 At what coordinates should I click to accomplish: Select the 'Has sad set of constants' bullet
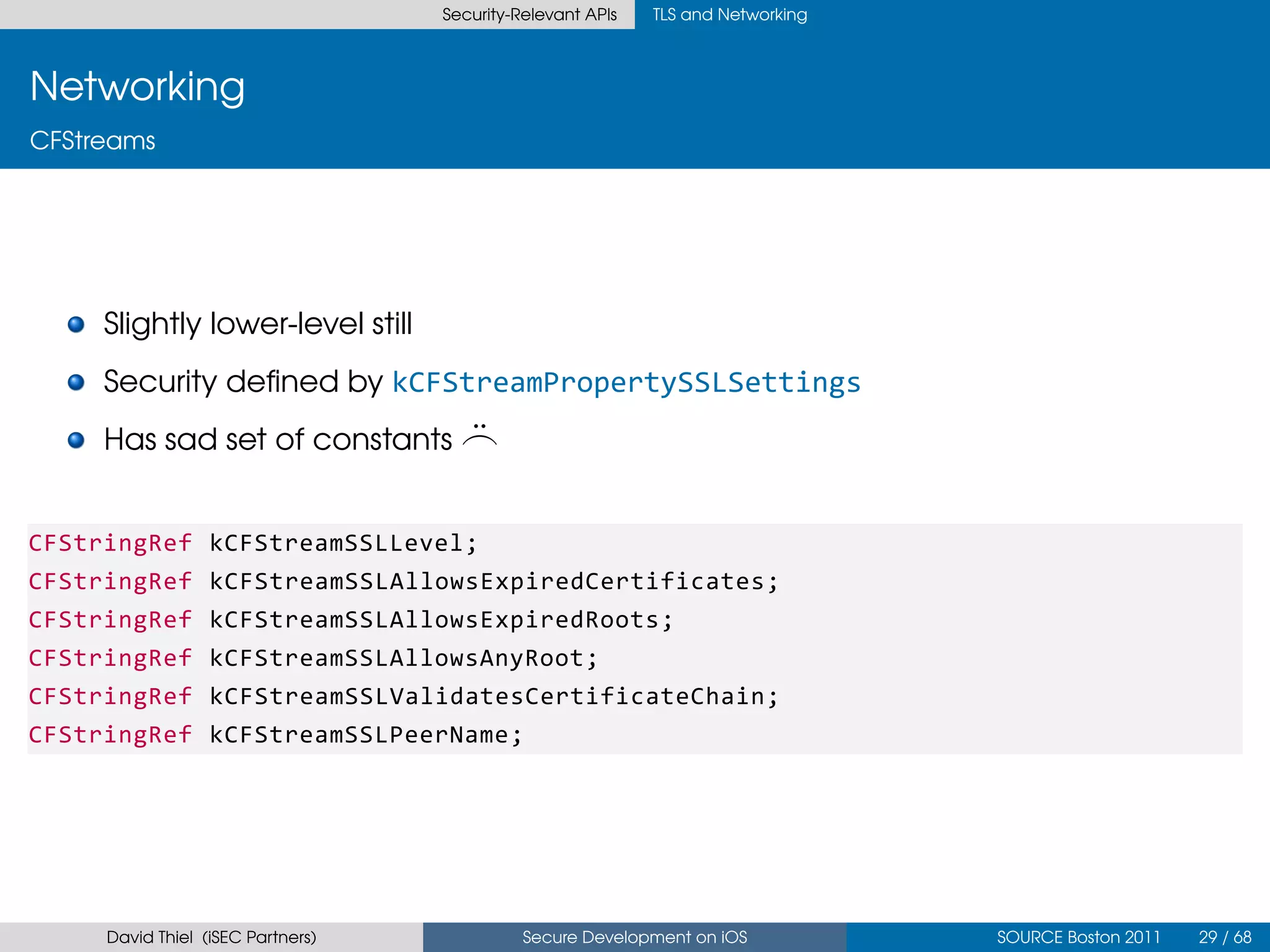tap(278, 439)
